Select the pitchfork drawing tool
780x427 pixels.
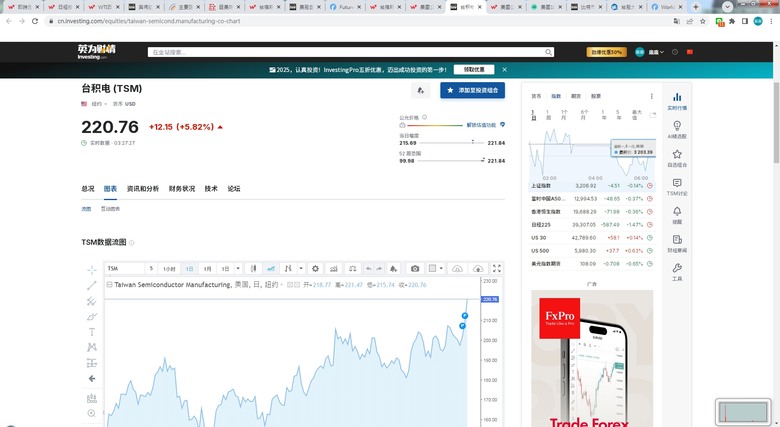92,301
